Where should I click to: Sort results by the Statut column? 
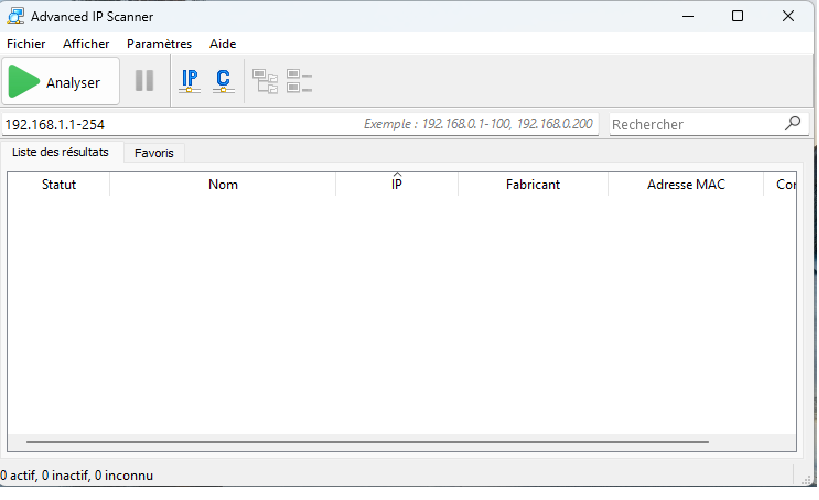(x=58, y=184)
